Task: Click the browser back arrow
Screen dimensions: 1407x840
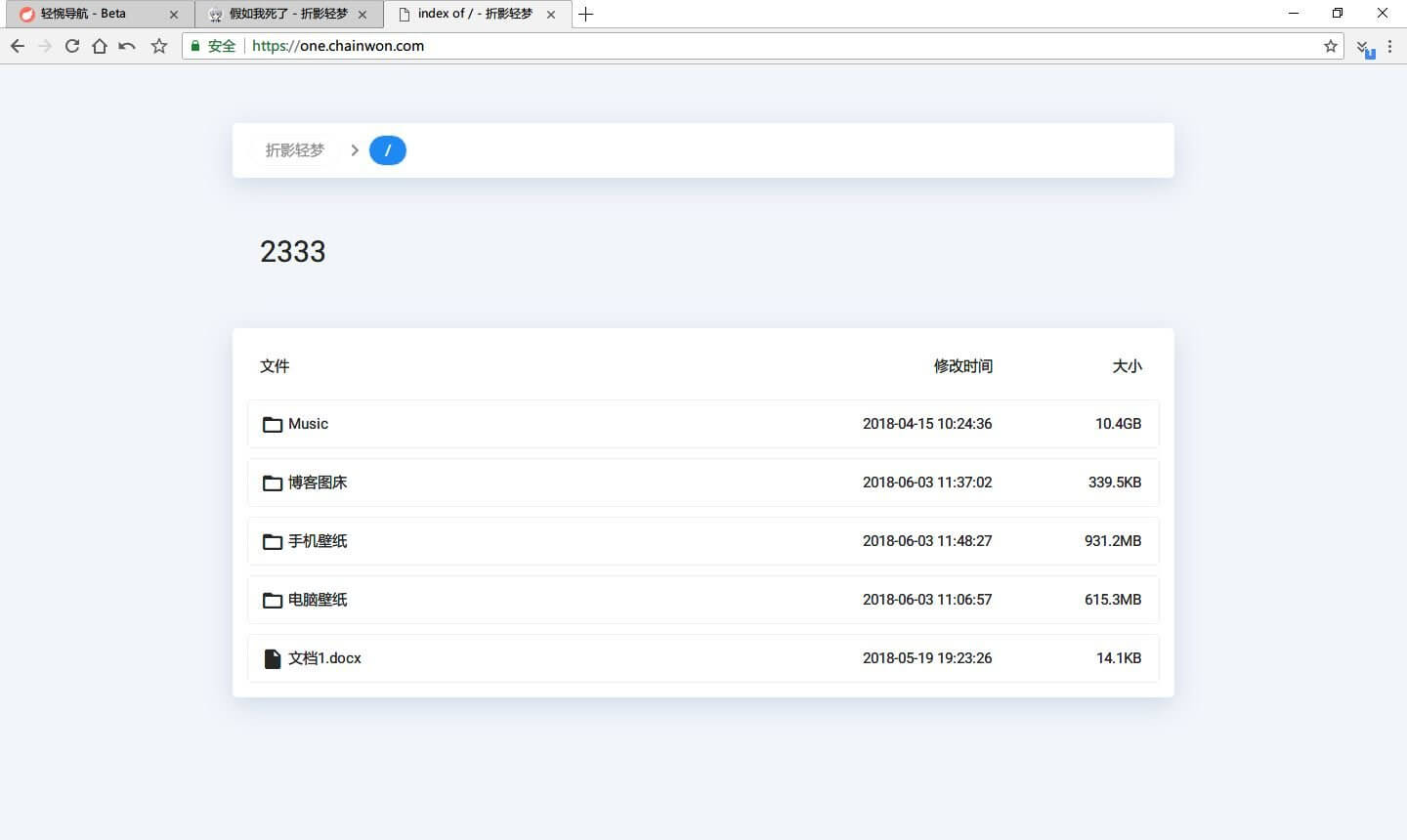Action: point(18,46)
